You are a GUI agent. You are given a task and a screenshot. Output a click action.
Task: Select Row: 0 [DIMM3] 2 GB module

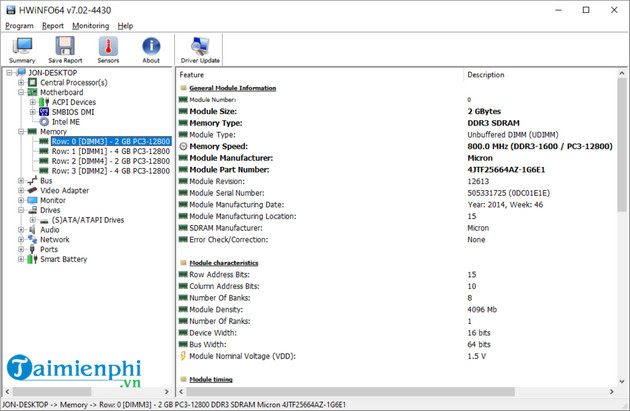pos(111,141)
